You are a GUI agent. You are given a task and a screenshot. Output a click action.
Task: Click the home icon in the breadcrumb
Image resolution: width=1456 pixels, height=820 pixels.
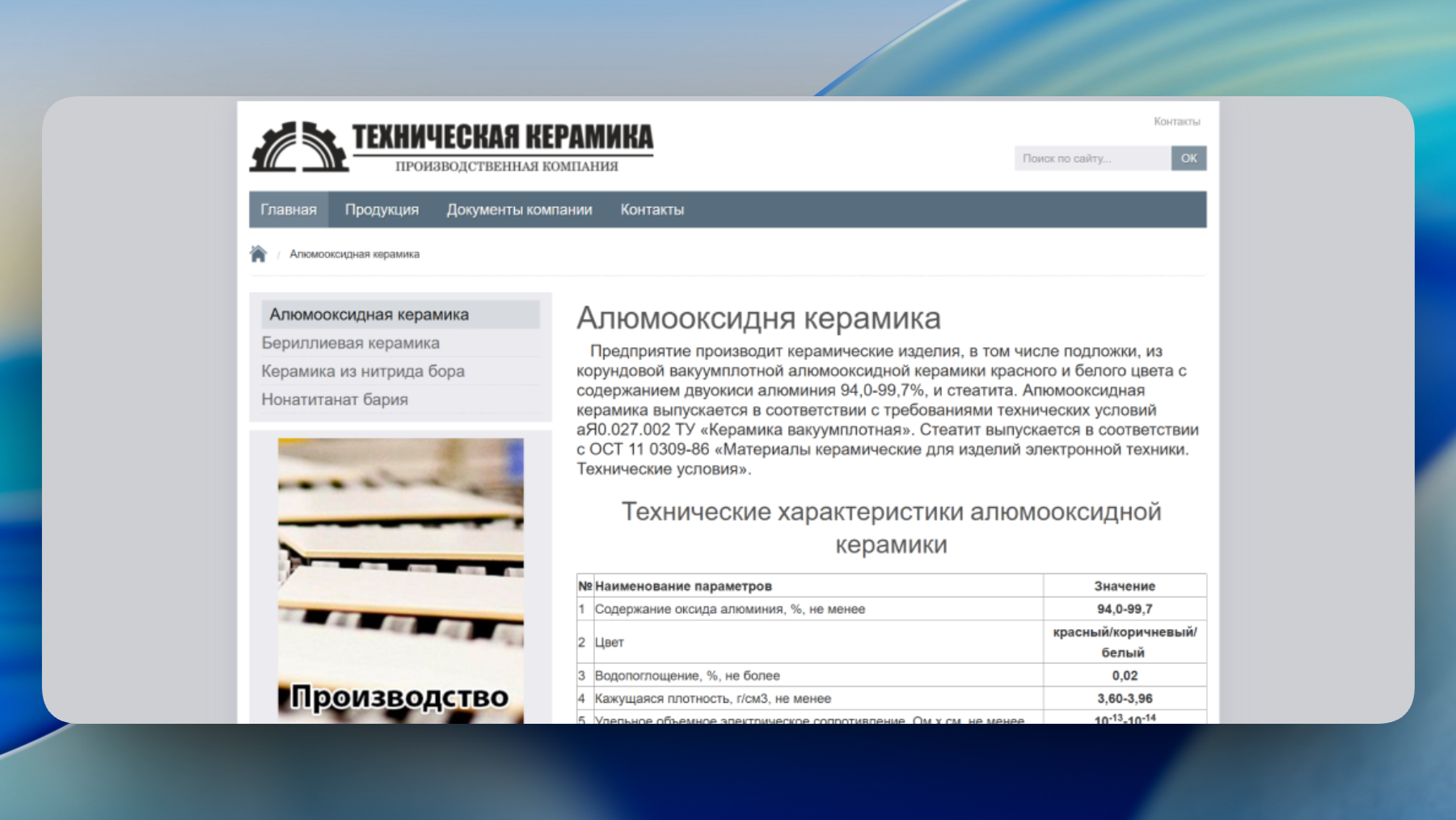click(x=258, y=254)
